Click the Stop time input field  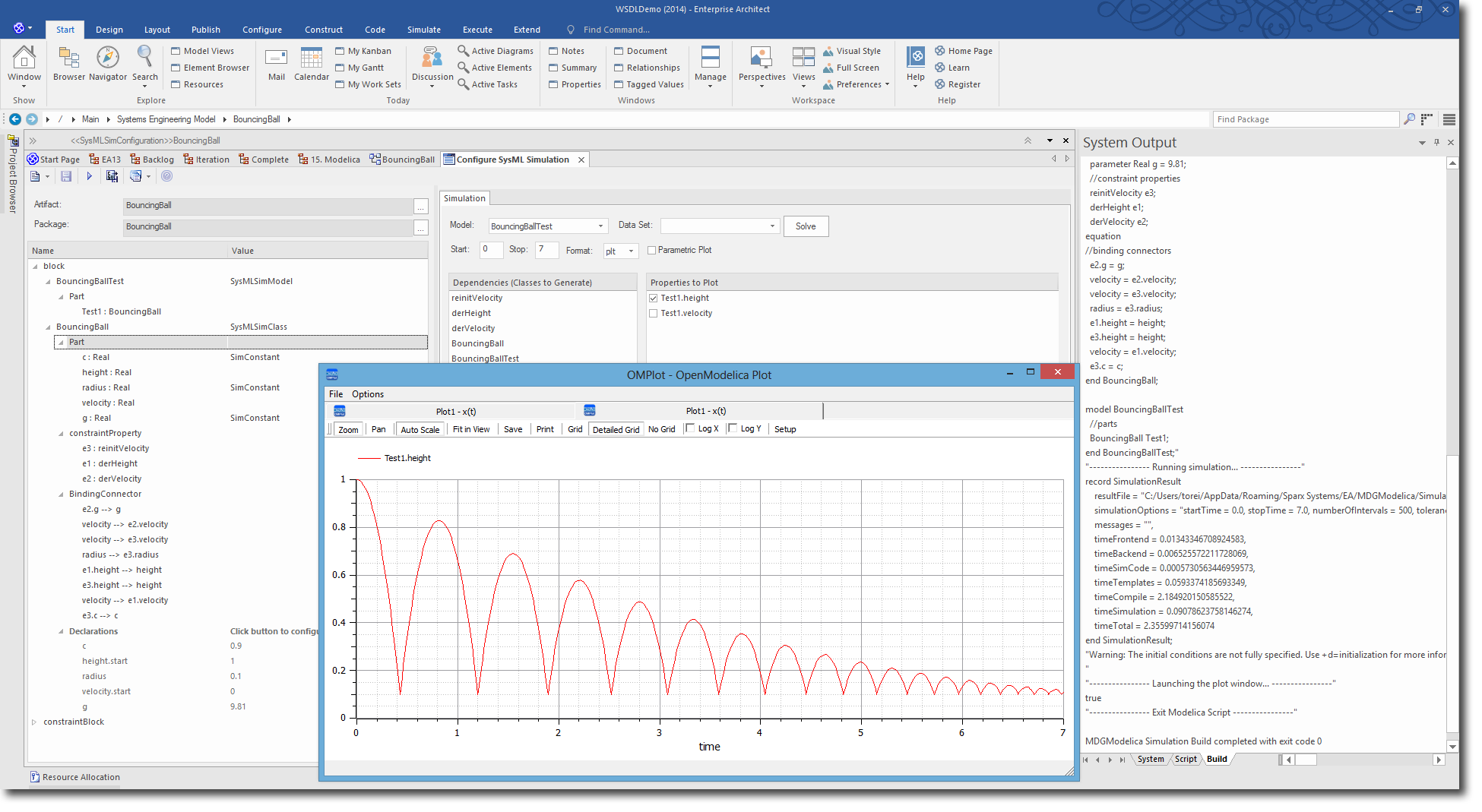(x=546, y=250)
